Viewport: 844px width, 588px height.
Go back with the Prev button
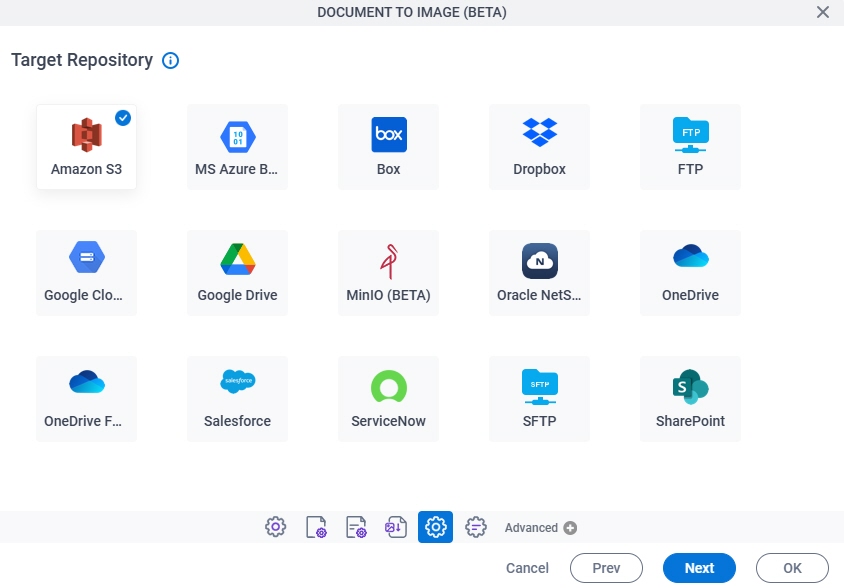606,568
